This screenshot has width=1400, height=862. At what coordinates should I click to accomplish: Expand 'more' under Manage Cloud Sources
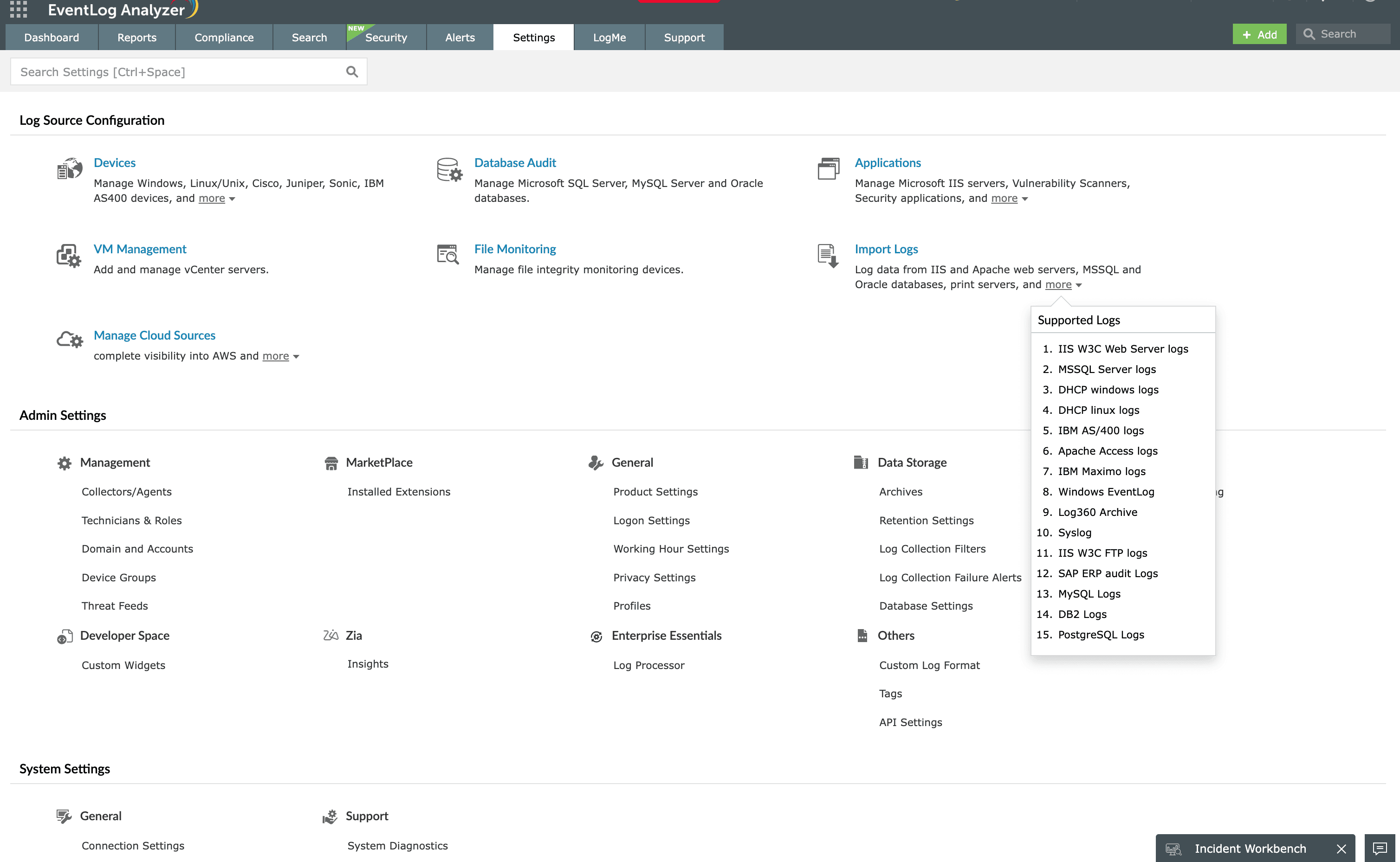coord(280,356)
